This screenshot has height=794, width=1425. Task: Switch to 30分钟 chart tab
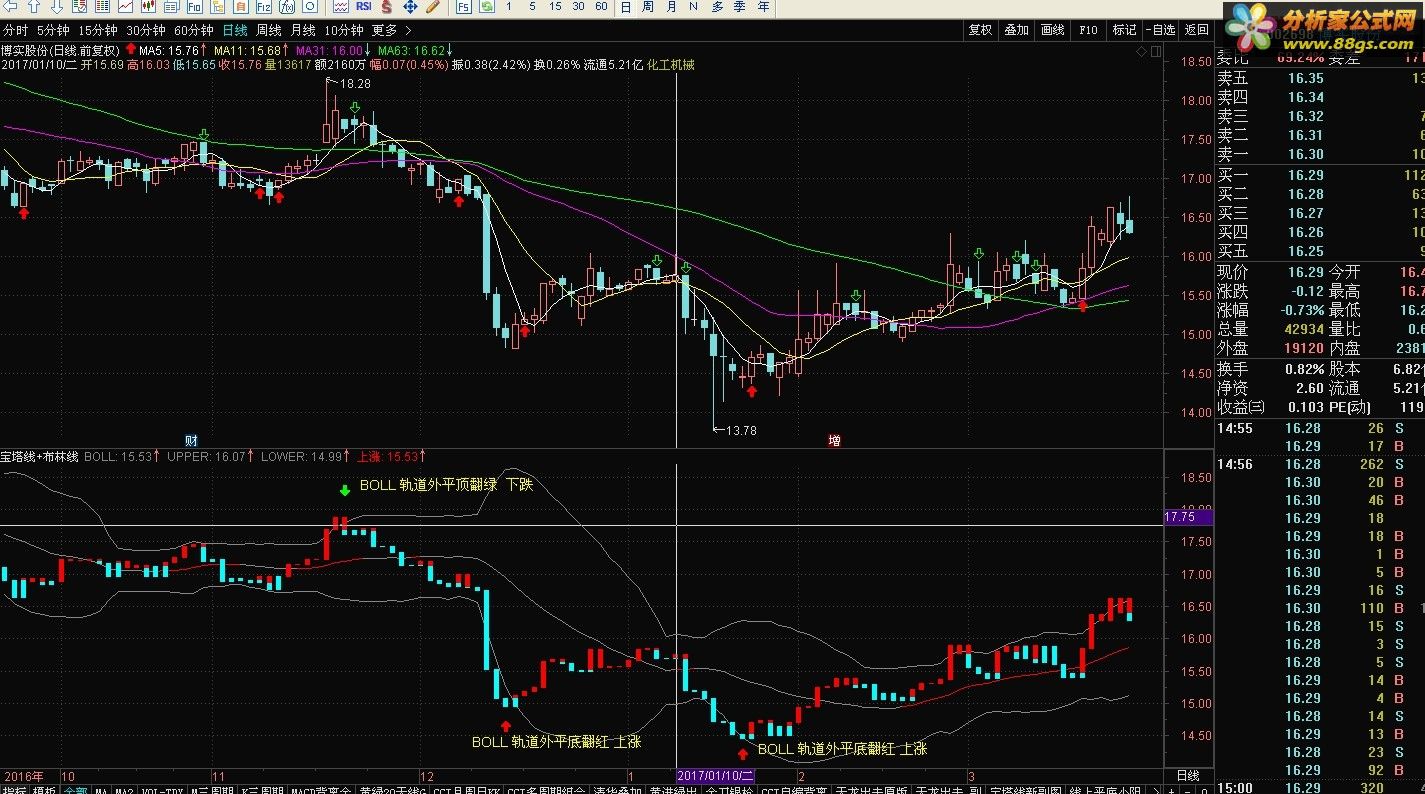click(146, 30)
